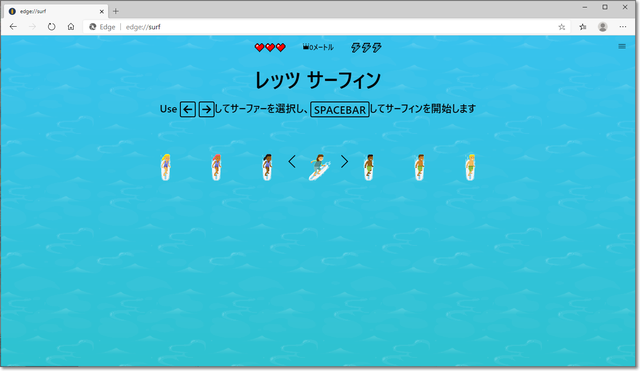Close the edge://surf tab
640x371 pixels.
[x=102, y=11]
